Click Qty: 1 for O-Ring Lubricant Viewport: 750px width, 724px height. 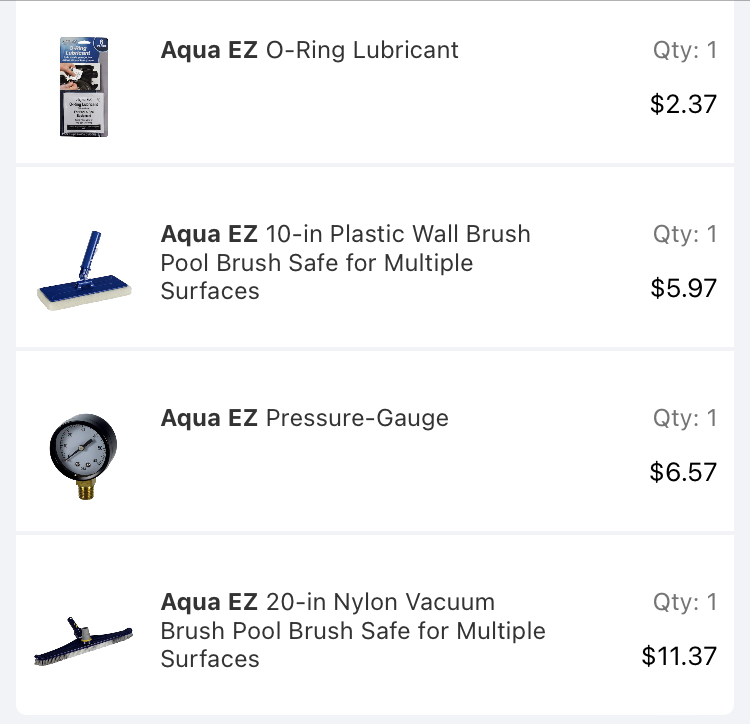click(x=685, y=50)
